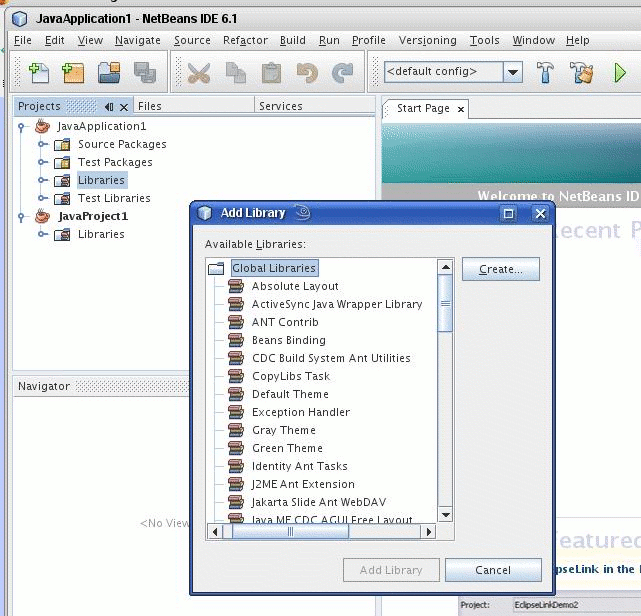
Task: Click the JavaApplication1 coffee cup project icon
Action: pos(43,126)
